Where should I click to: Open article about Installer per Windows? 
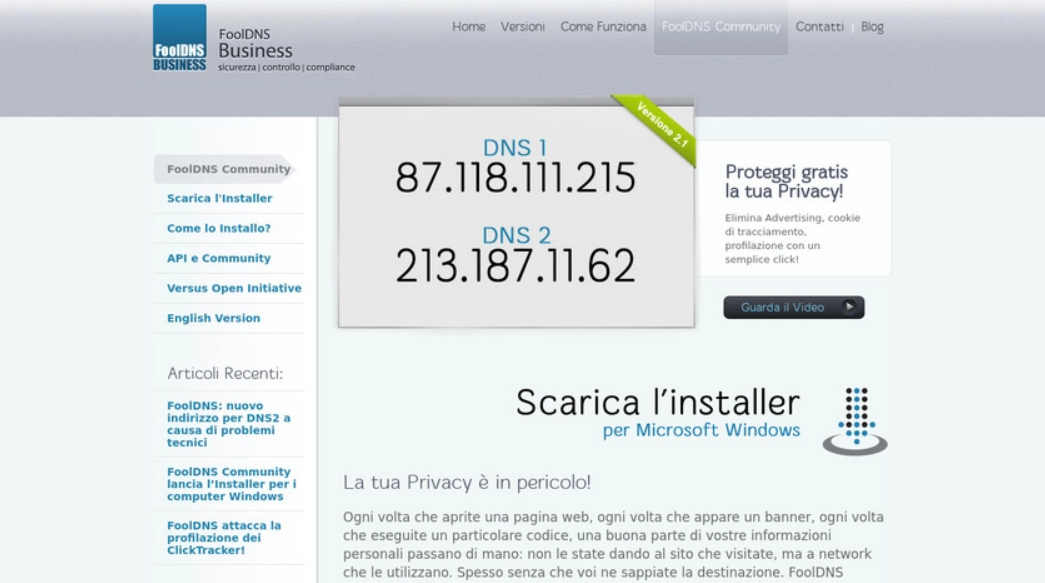pyautogui.click(x=231, y=484)
